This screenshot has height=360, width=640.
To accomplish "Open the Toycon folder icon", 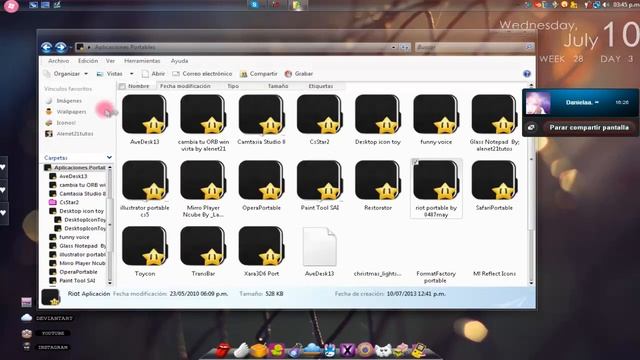I will (x=144, y=247).
